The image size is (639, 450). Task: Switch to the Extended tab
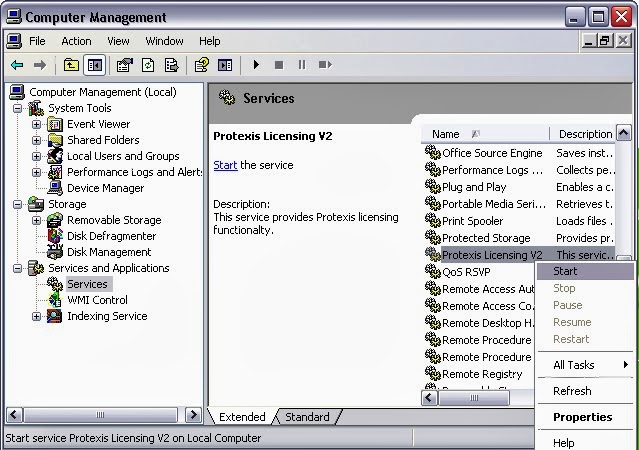[242, 417]
